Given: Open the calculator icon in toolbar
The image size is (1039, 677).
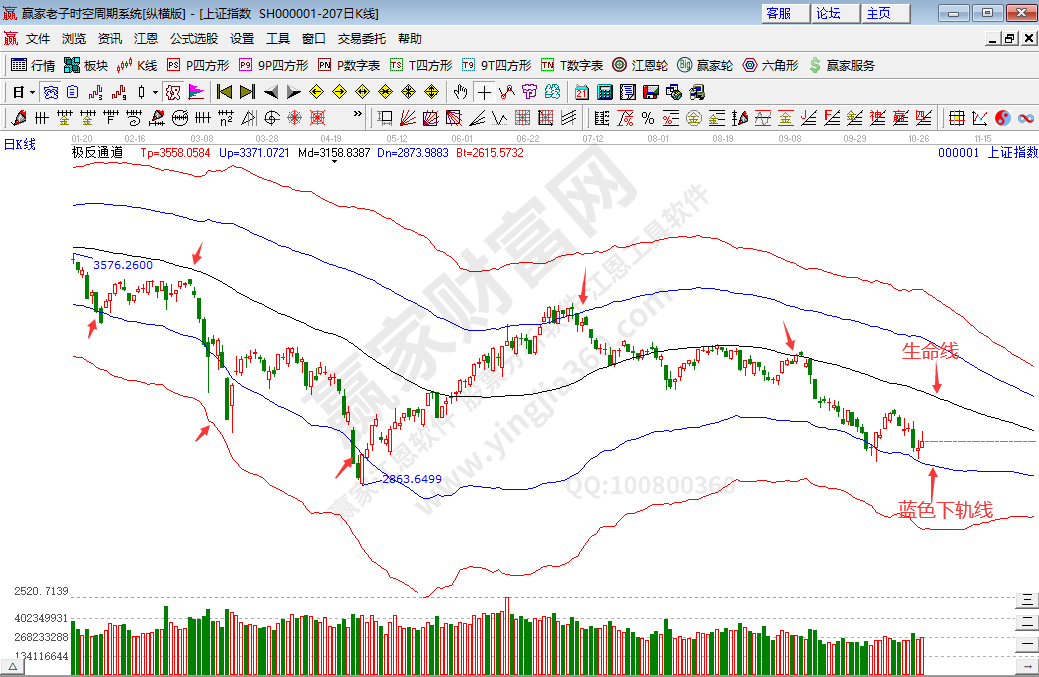Looking at the screenshot, I should point(604,92).
